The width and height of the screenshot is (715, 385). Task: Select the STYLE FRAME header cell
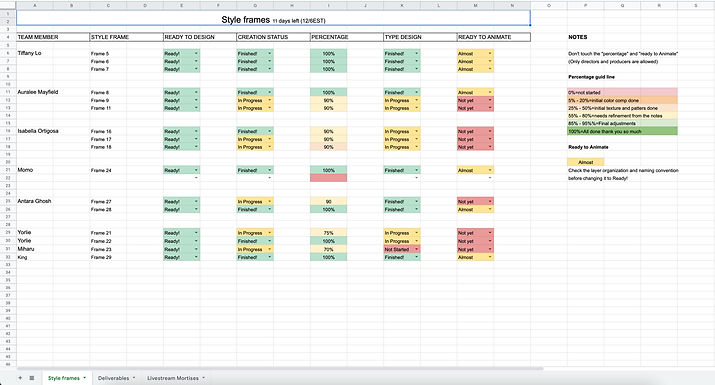pos(126,37)
